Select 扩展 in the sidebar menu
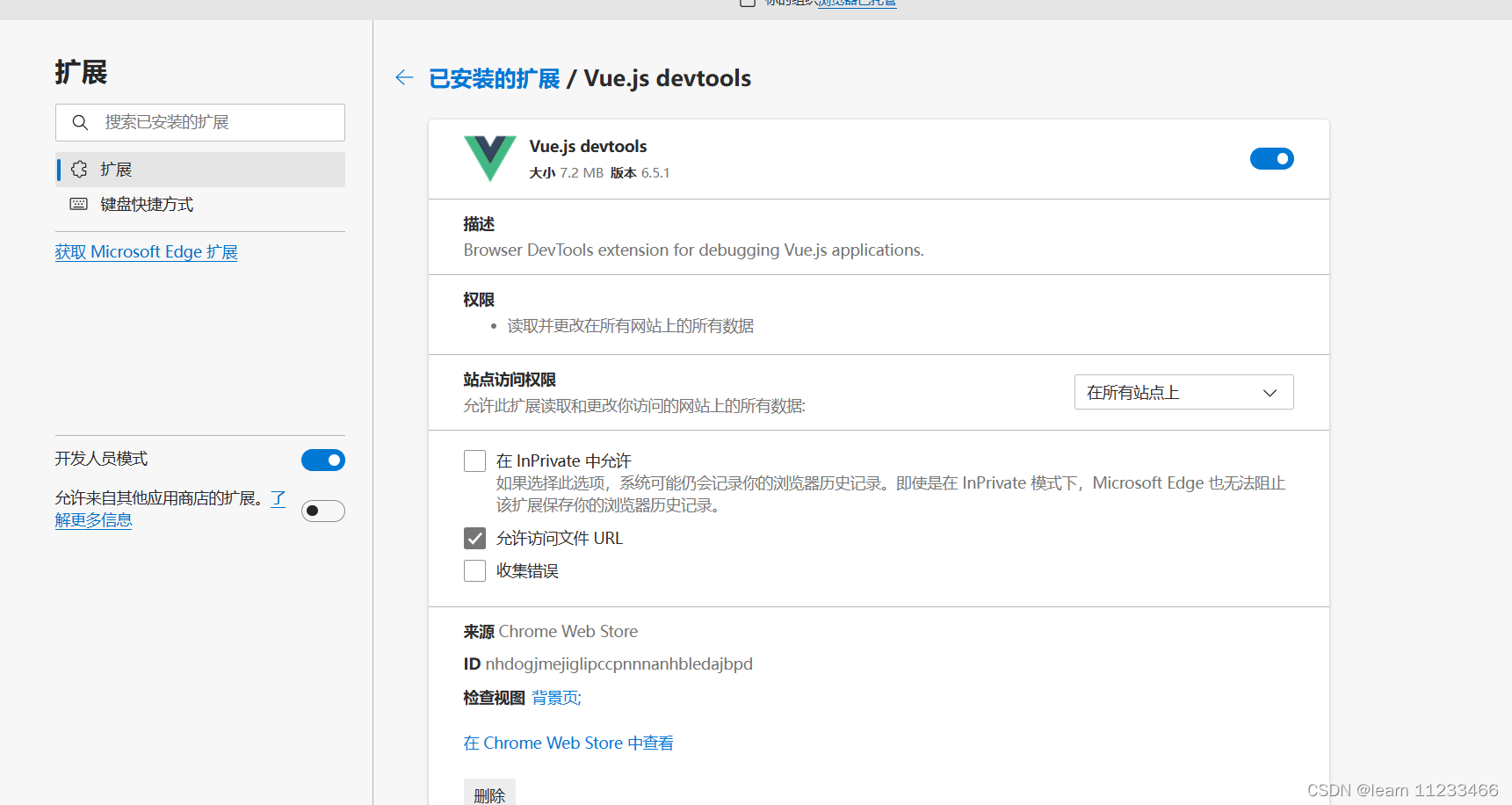 click(200, 170)
